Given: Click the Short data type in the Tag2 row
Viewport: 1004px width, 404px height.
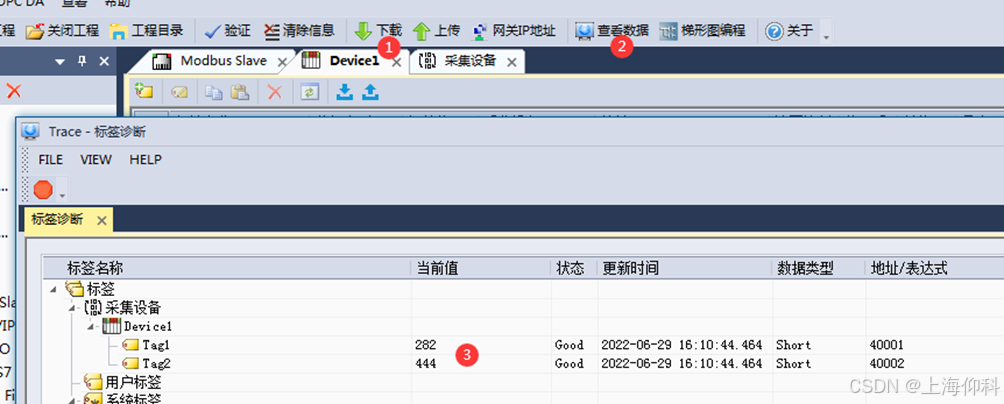Looking at the screenshot, I should click(x=793, y=364).
